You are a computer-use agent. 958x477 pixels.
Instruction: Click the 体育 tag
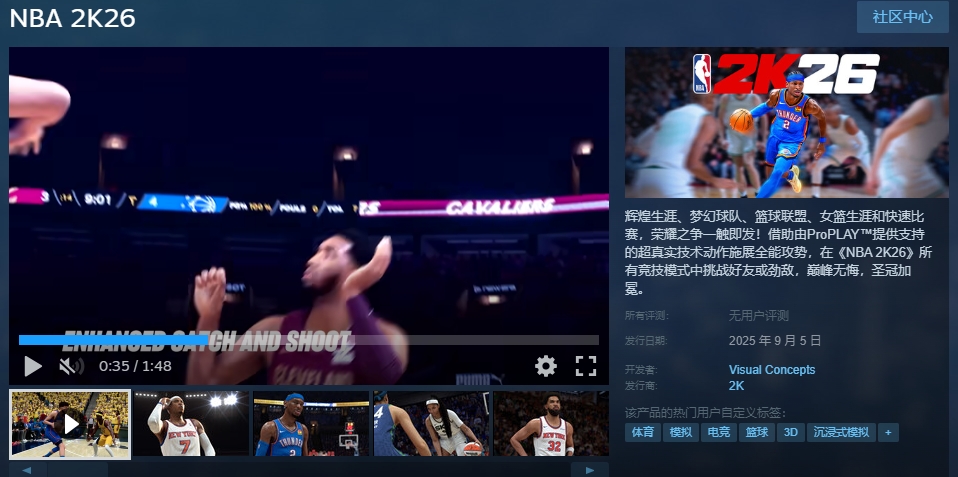coord(643,432)
